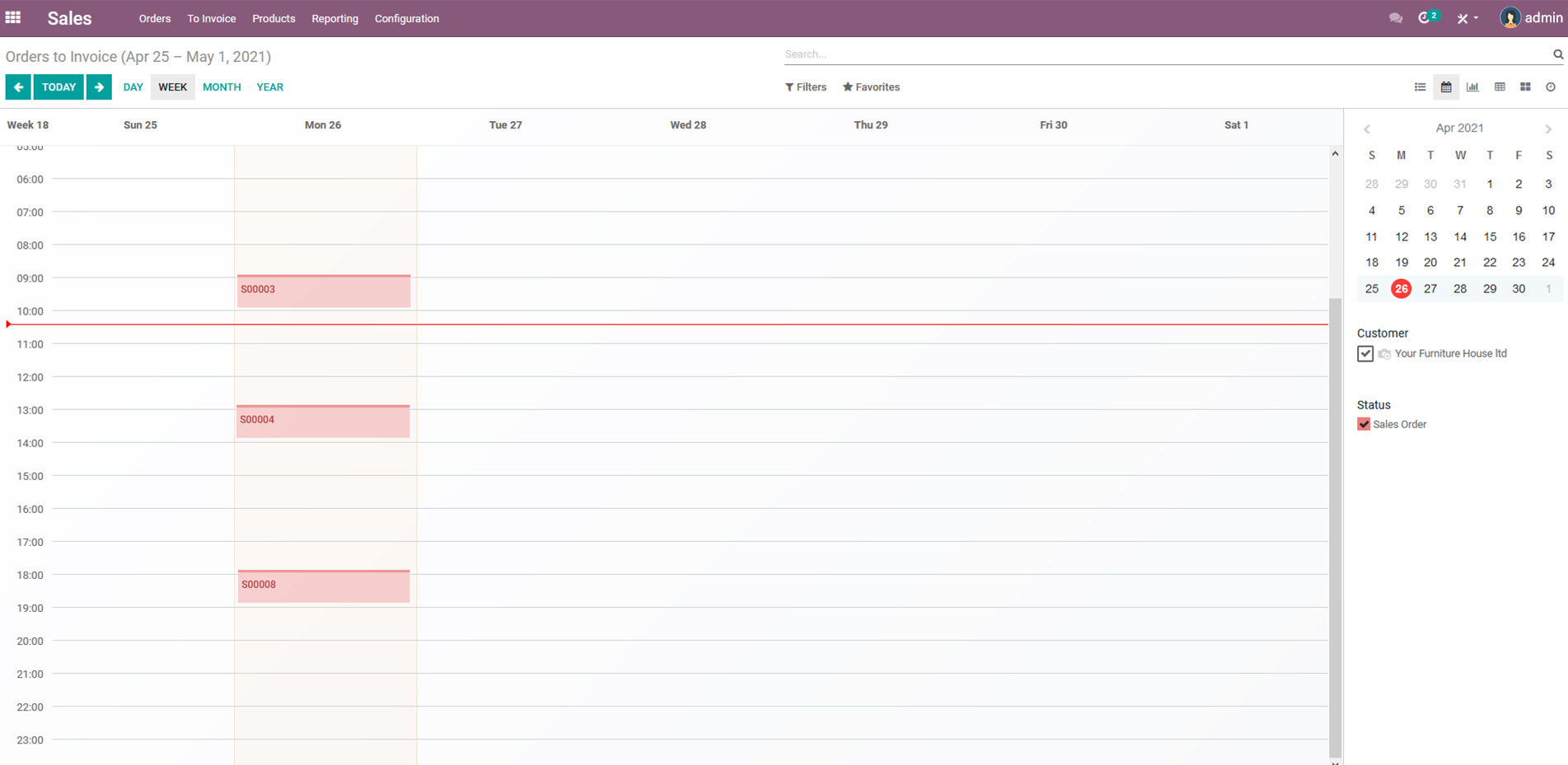Open the activity view clock icon

[x=1551, y=87]
